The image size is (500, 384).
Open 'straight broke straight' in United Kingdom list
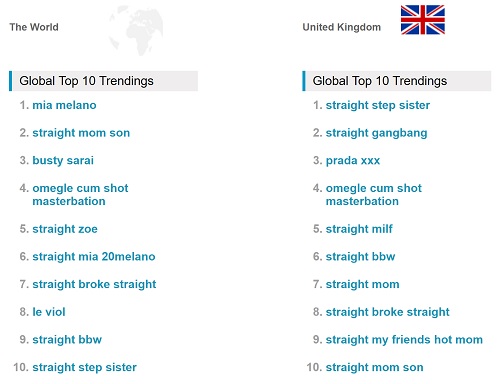click(x=388, y=312)
